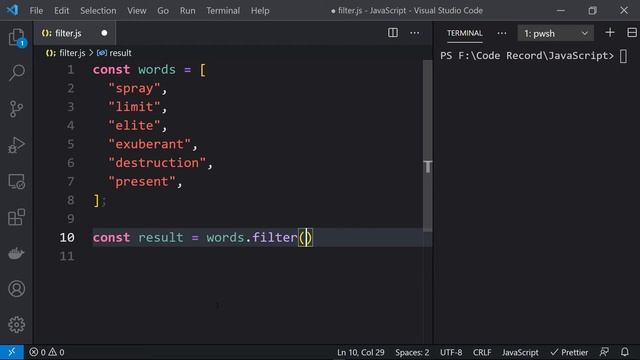Image resolution: width=640 pixels, height=360 pixels.
Task: Split the terminal panel
Action: pos(632,33)
